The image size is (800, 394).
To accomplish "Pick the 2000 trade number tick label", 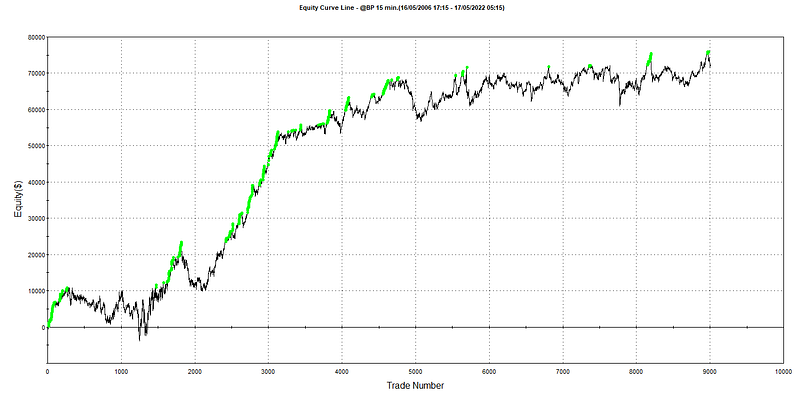I will [x=195, y=371].
